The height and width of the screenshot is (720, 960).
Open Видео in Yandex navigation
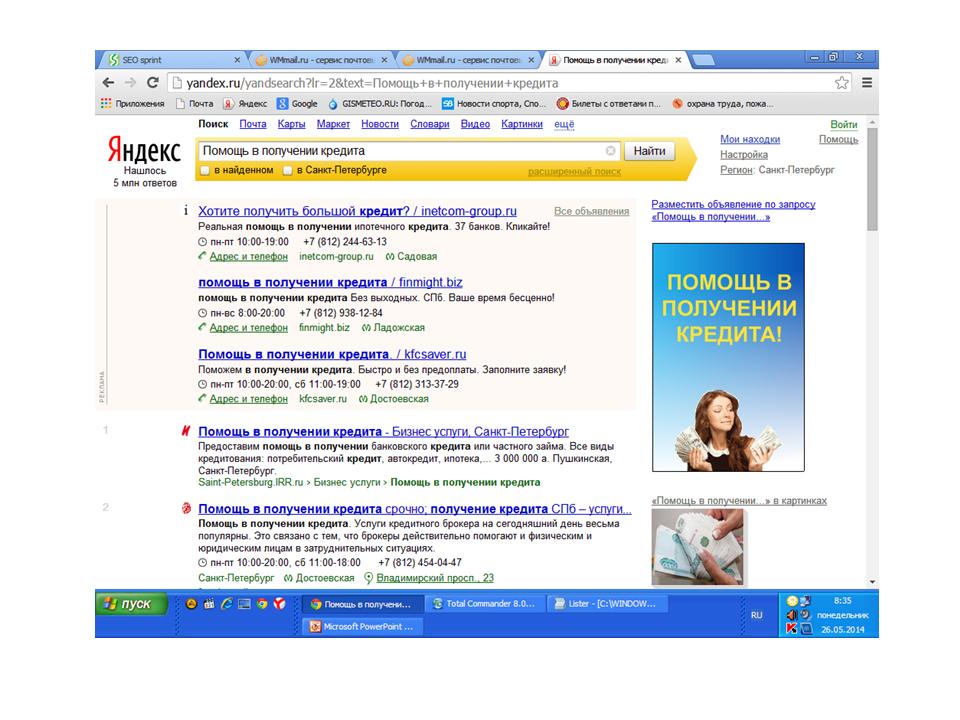[475, 124]
